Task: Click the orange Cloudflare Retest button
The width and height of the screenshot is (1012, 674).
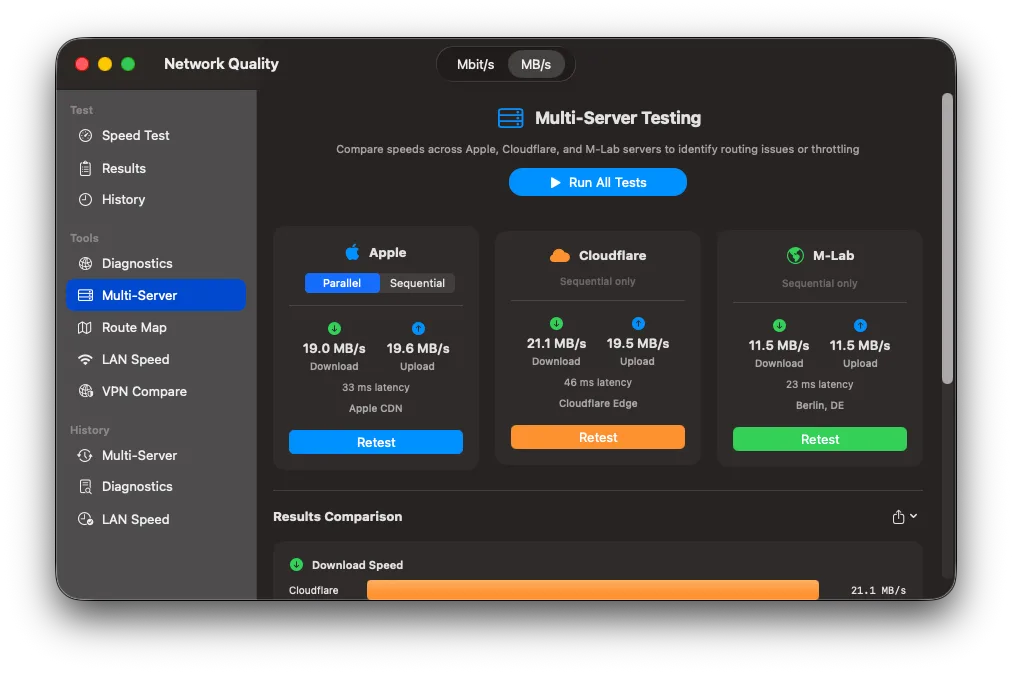Action: click(598, 437)
